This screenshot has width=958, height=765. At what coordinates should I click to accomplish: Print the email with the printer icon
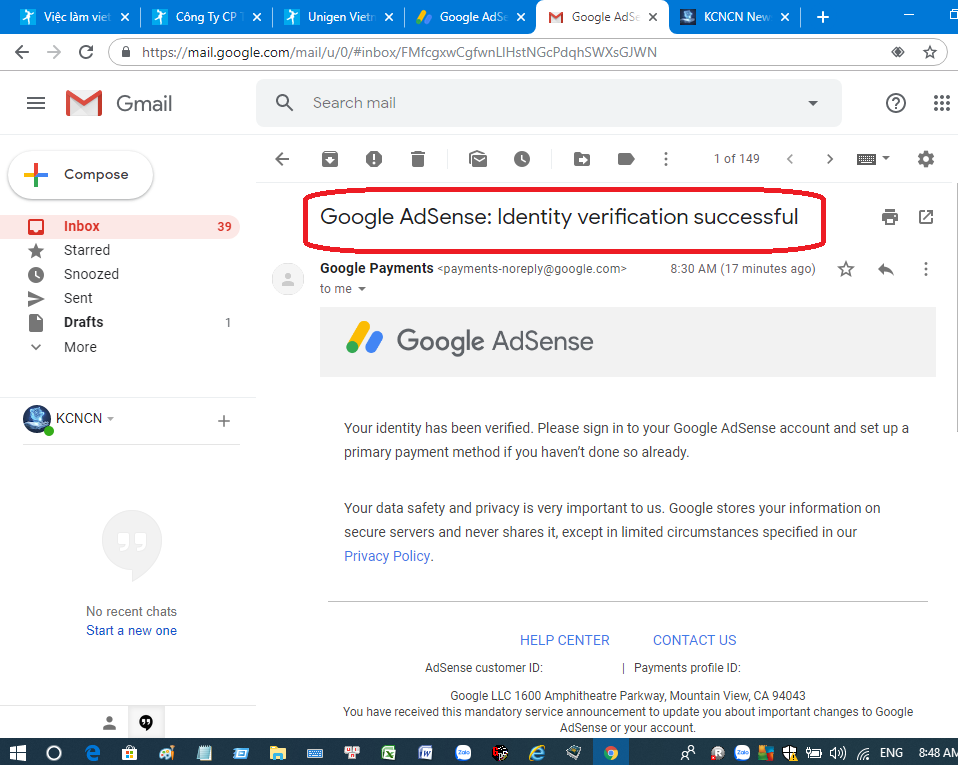point(889,217)
